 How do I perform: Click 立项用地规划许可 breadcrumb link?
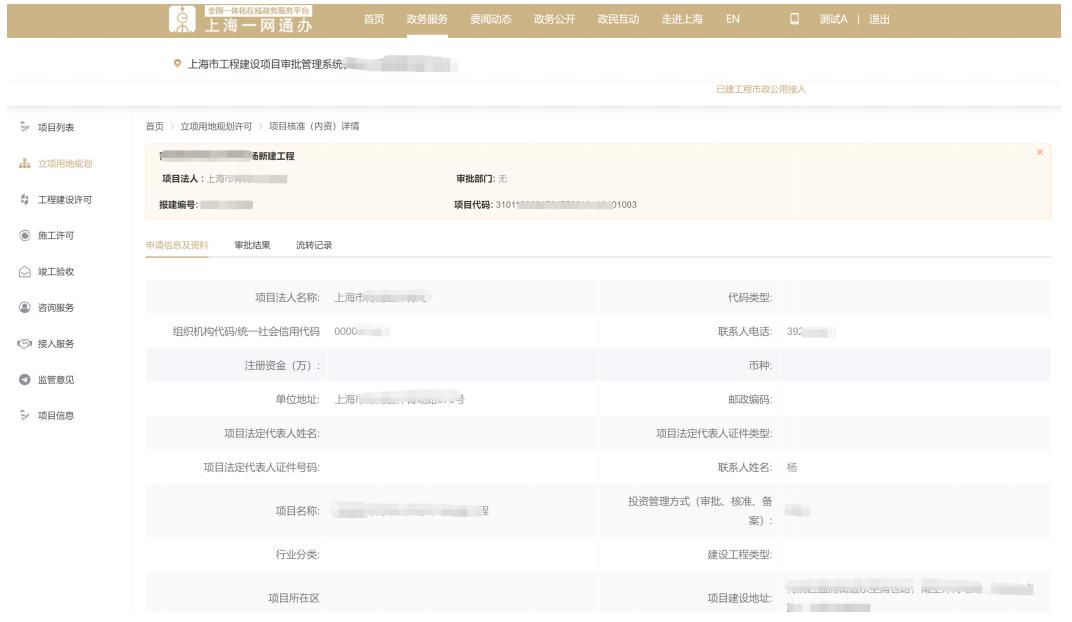pyautogui.click(x=216, y=127)
